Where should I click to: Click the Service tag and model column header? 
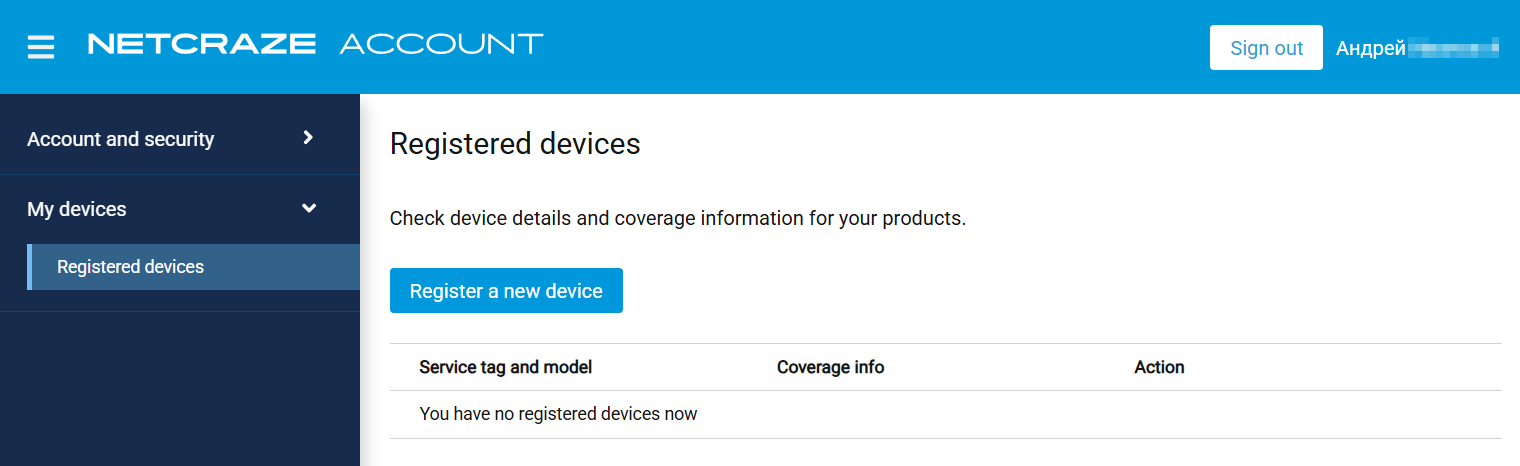(x=506, y=367)
